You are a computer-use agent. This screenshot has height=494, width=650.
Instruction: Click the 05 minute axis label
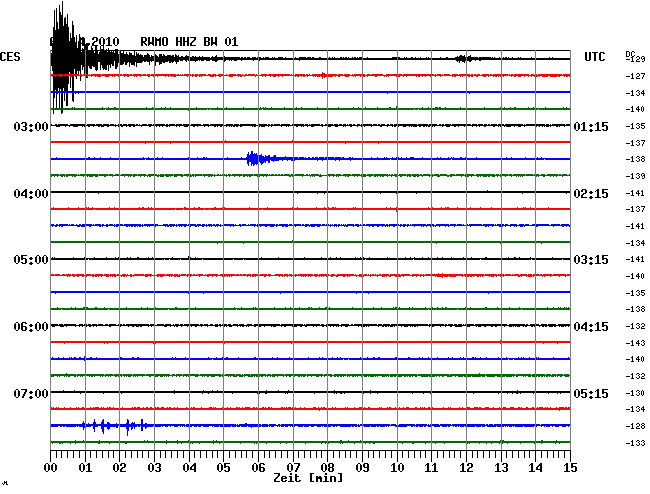coord(223,468)
